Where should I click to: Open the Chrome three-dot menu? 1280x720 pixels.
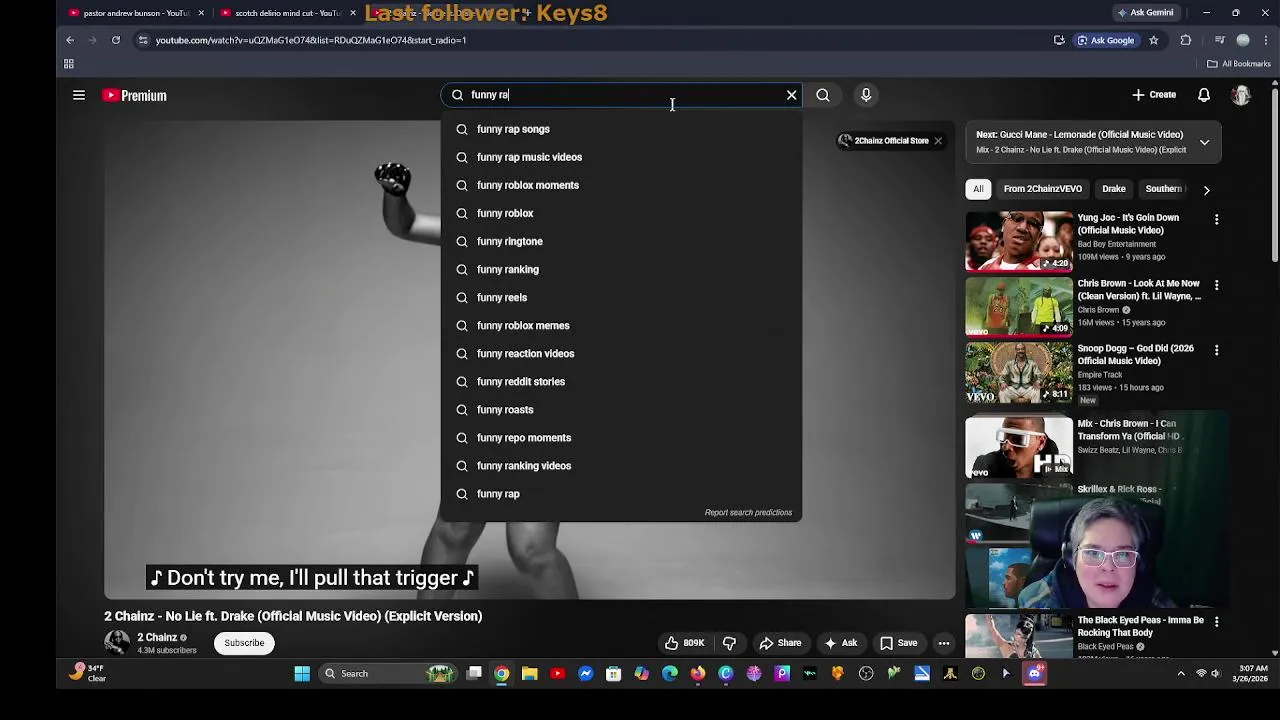(1266, 40)
